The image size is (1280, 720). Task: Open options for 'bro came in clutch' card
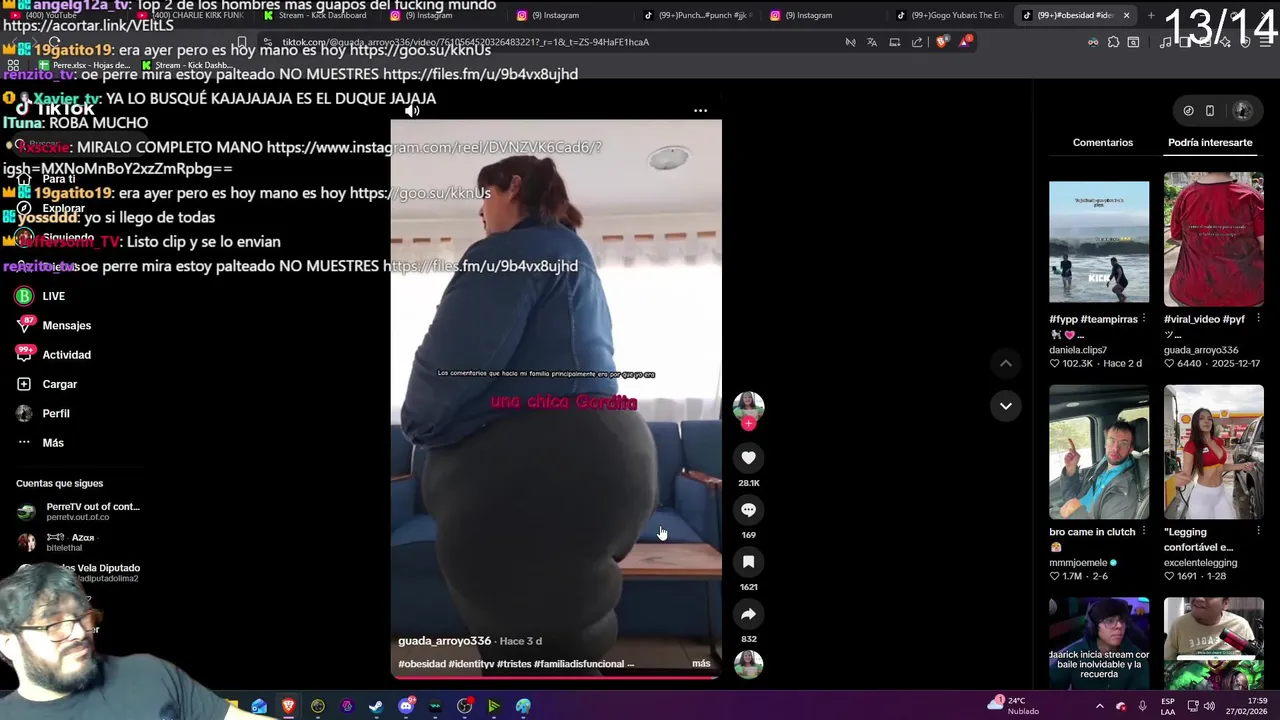pyautogui.click(x=1144, y=532)
